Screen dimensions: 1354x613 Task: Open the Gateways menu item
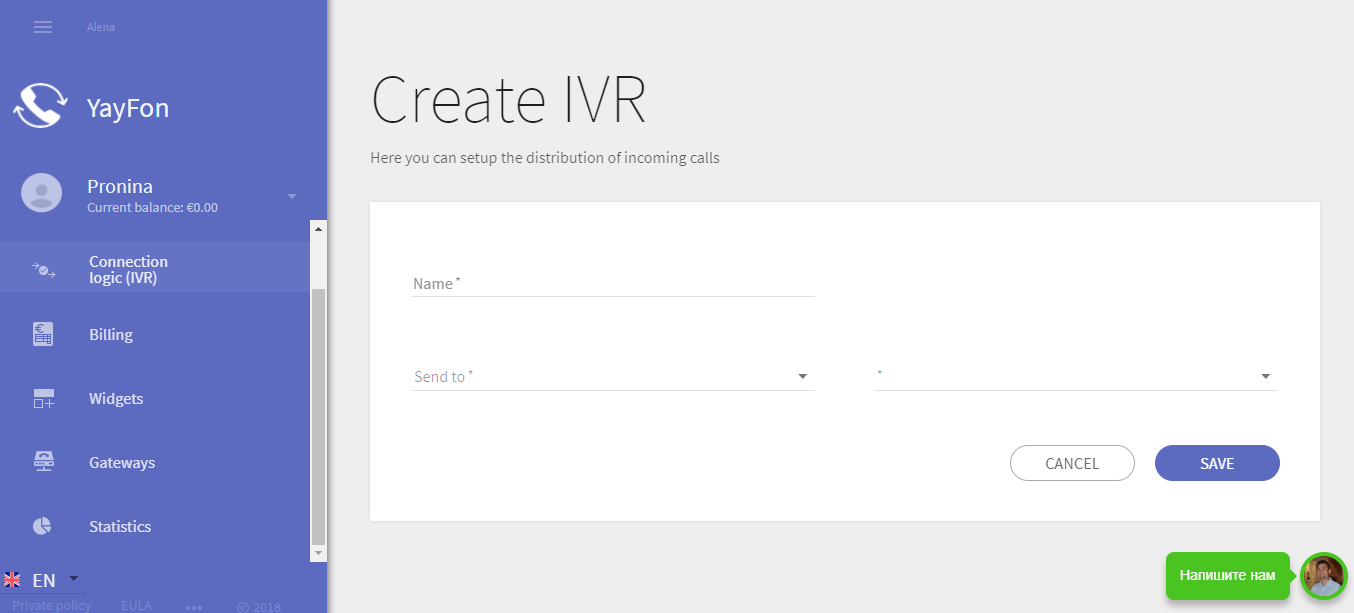[x=155, y=463]
